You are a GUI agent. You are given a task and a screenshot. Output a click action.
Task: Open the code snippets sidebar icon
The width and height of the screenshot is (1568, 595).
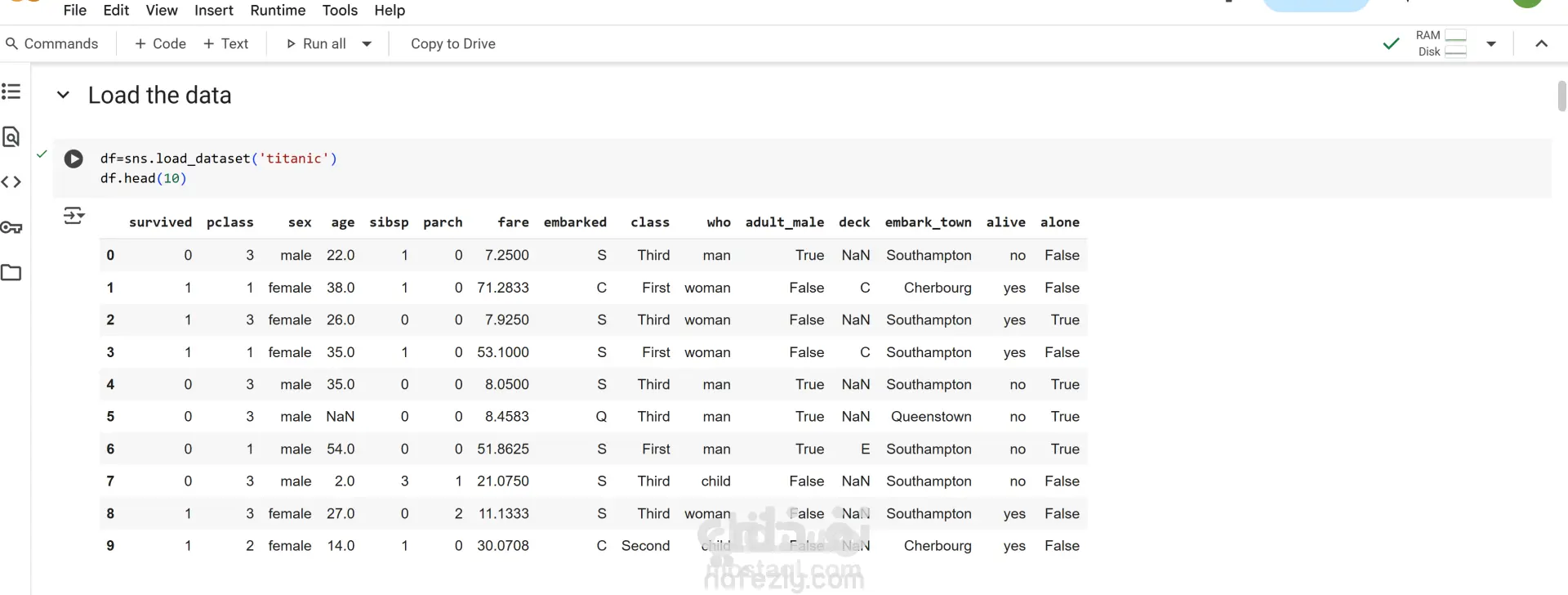[x=11, y=182]
